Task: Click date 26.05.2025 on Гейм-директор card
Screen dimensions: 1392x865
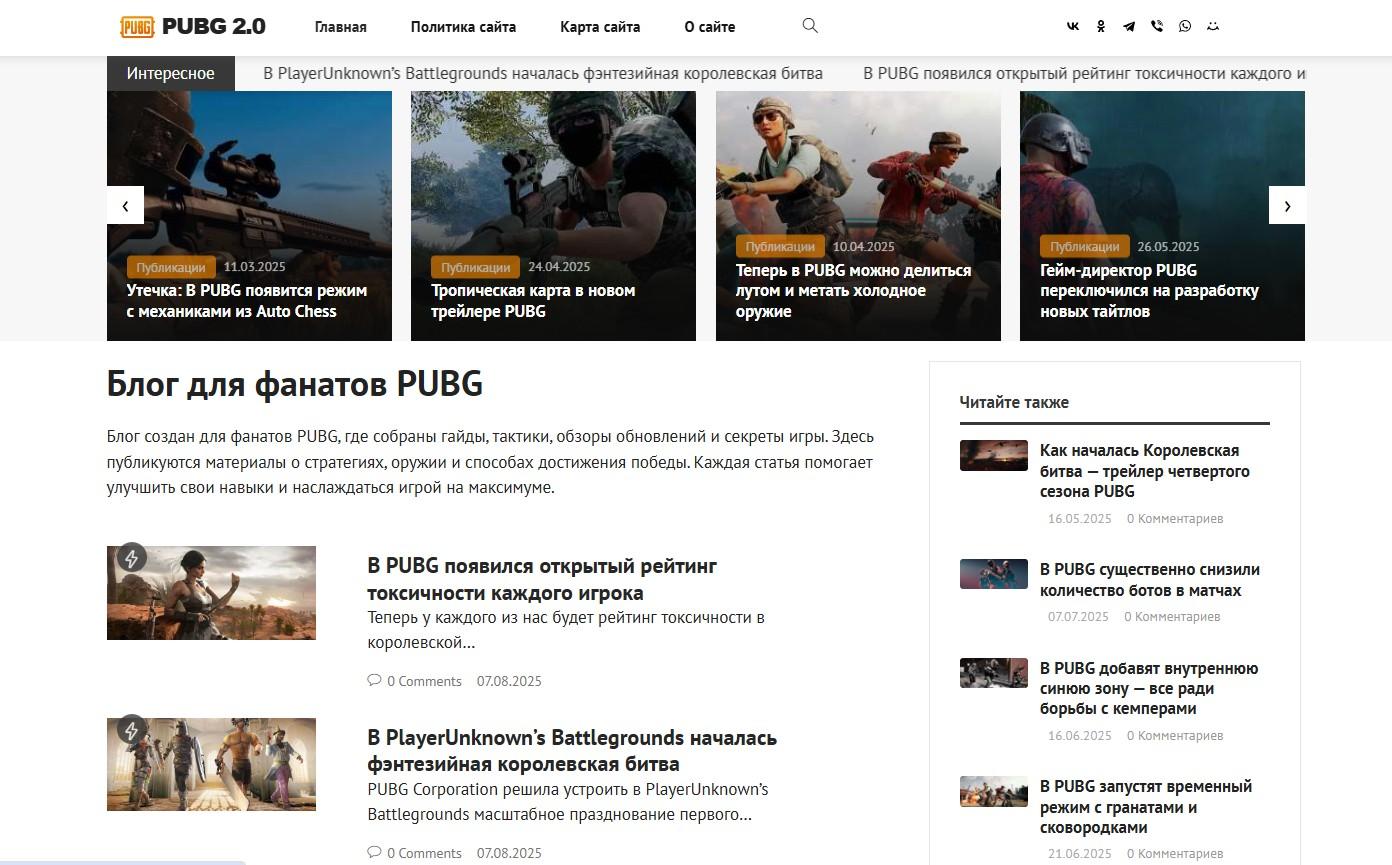Action: click(x=1168, y=246)
